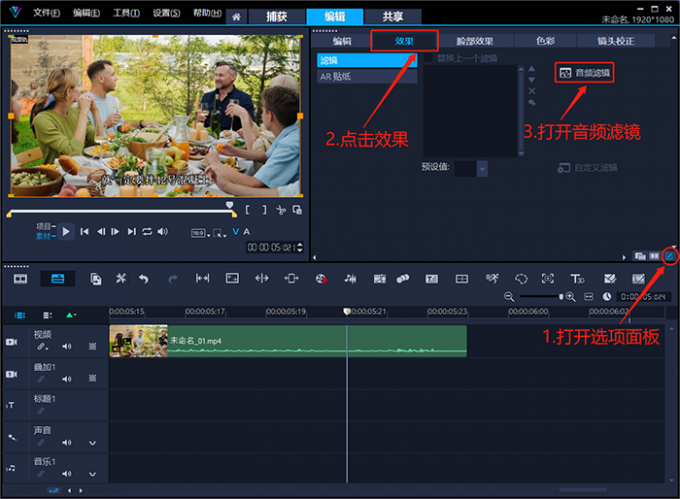Click the 音频滤镜 button
680x499 pixels.
585,72
